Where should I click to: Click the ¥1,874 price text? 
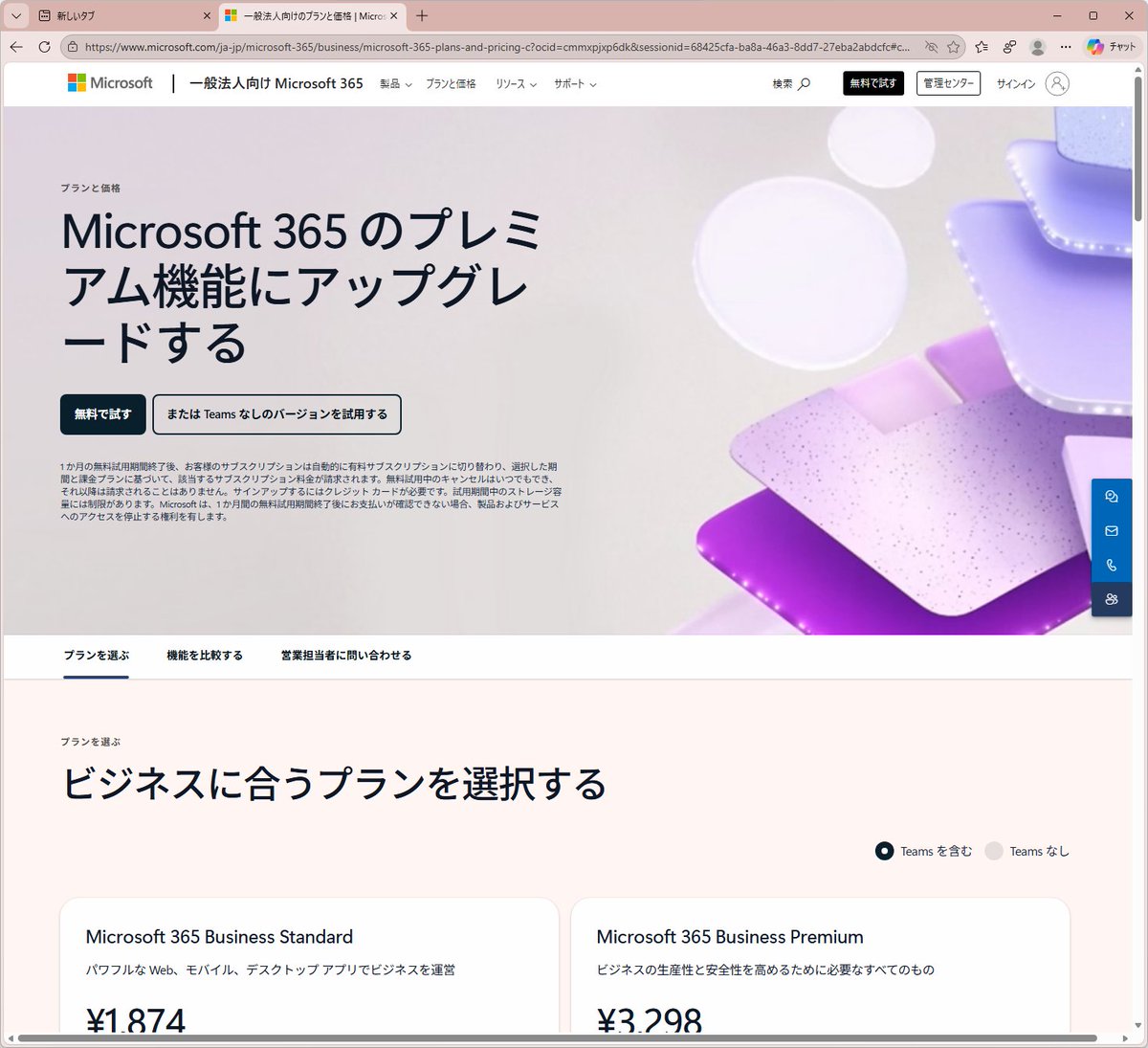(135, 1018)
